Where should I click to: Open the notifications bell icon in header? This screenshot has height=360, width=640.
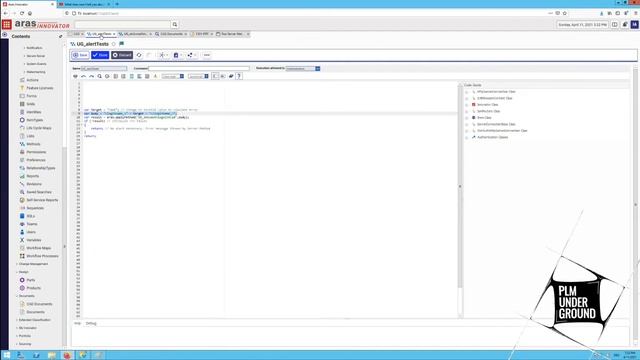[x=625, y=24]
